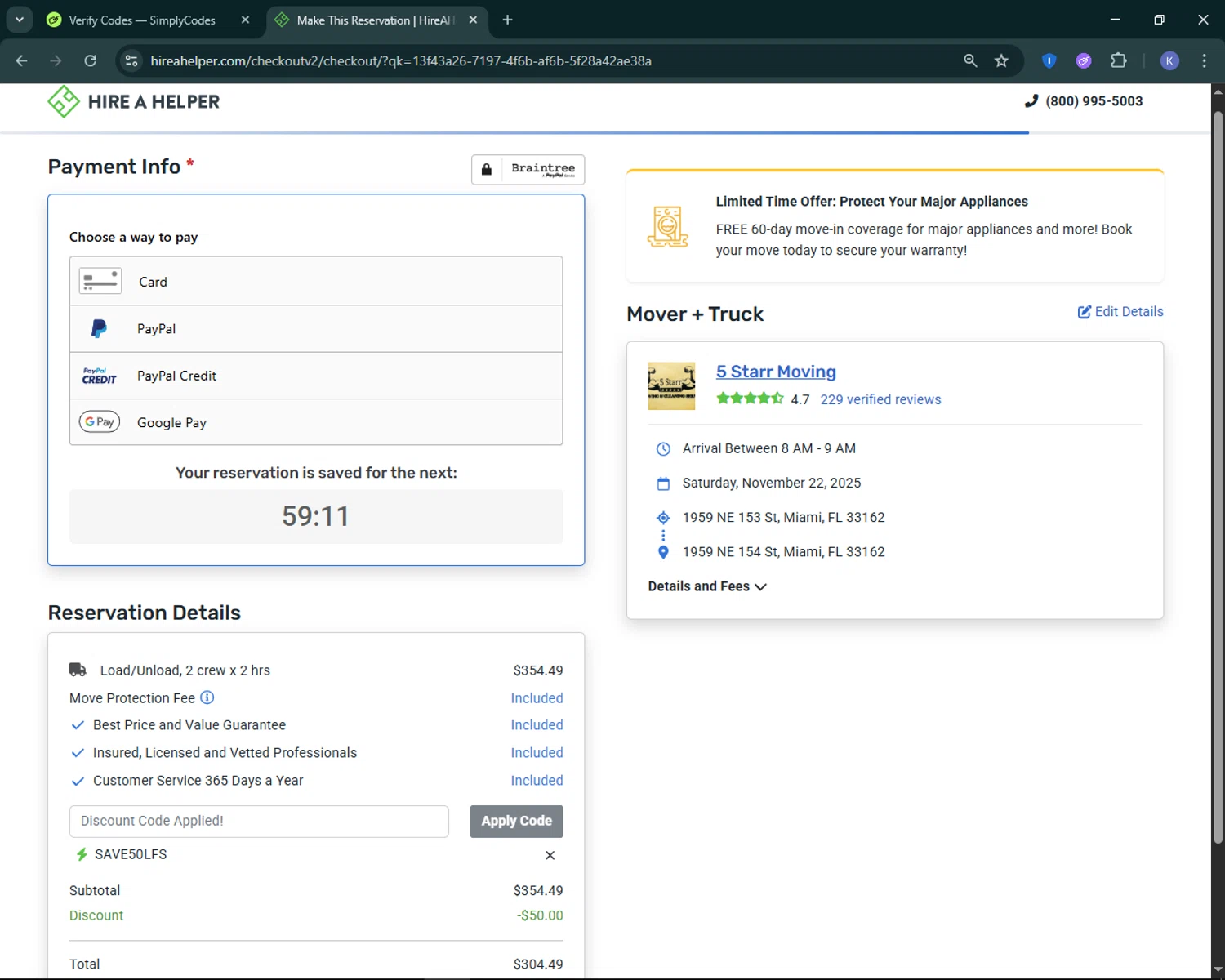Image resolution: width=1225 pixels, height=980 pixels.
Task: Click the Hire A Helper logo
Action: pos(134,102)
